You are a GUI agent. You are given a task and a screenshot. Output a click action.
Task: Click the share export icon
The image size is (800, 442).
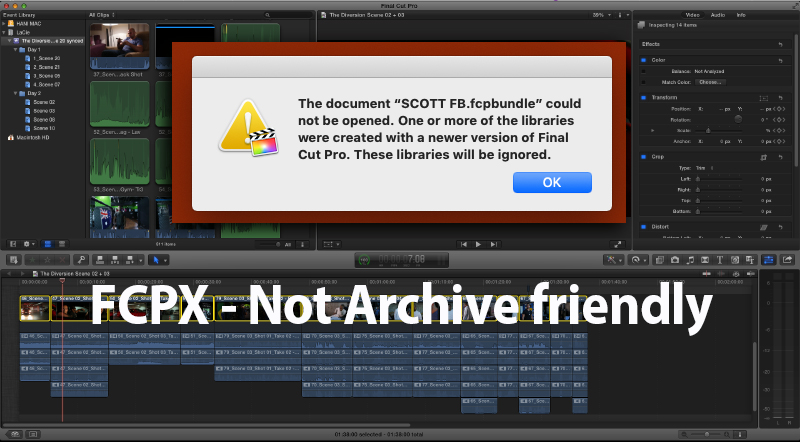click(x=787, y=260)
